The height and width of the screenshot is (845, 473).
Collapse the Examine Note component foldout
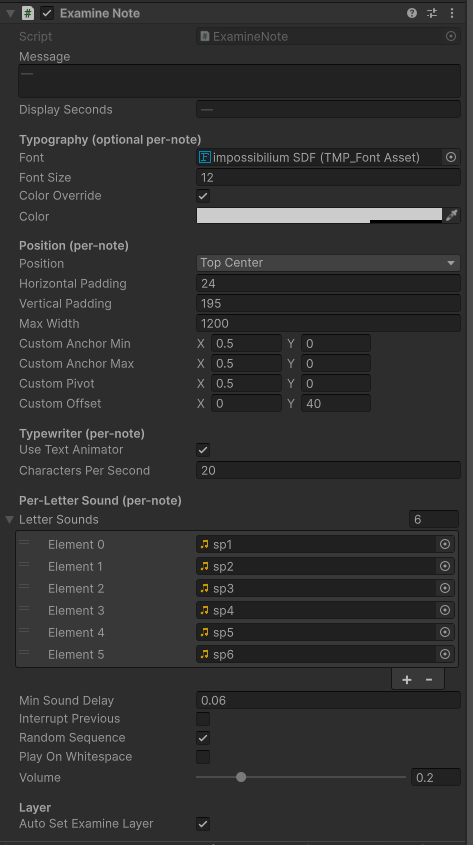point(10,13)
